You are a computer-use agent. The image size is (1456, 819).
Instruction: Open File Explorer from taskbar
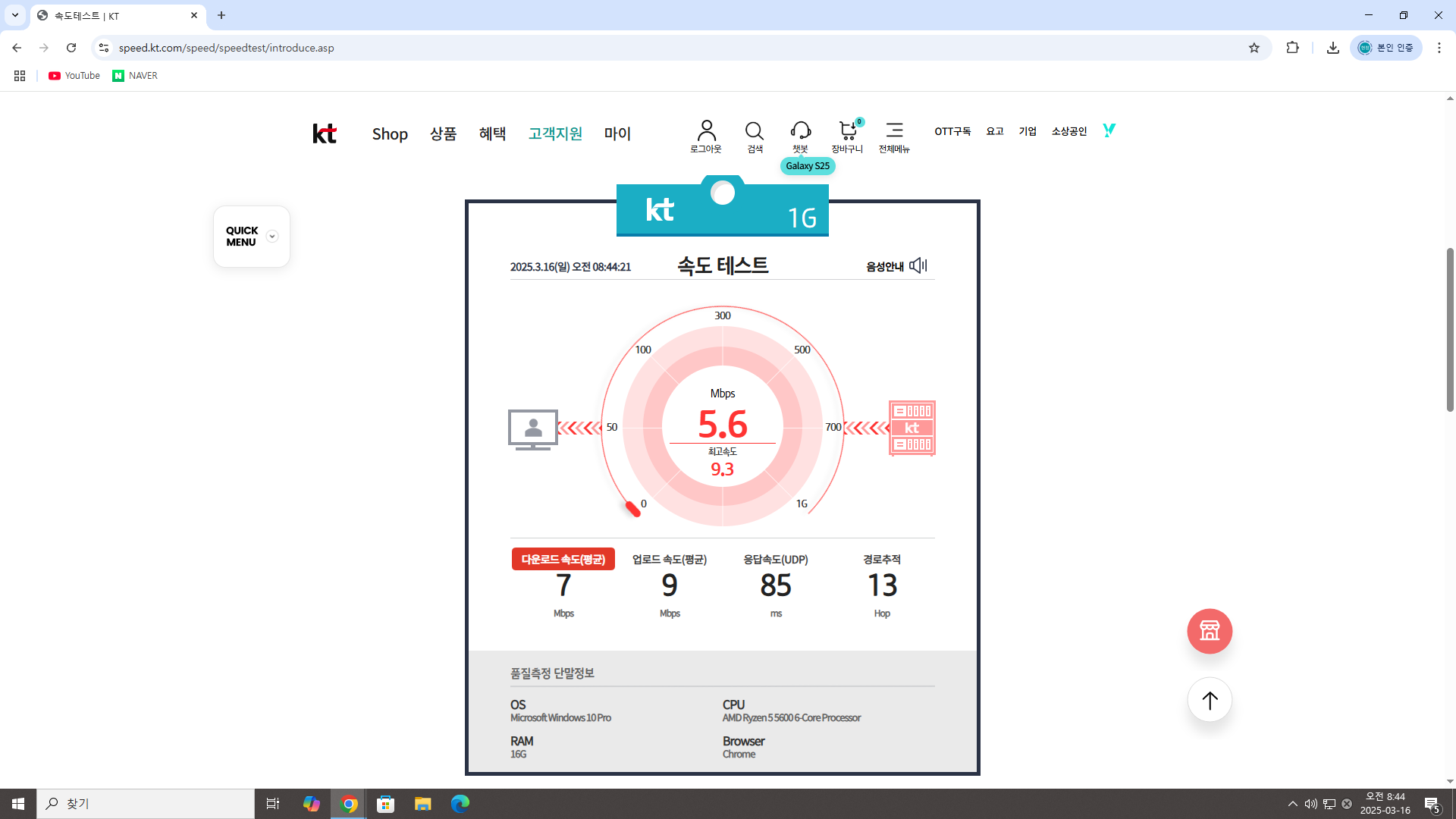[x=423, y=804]
